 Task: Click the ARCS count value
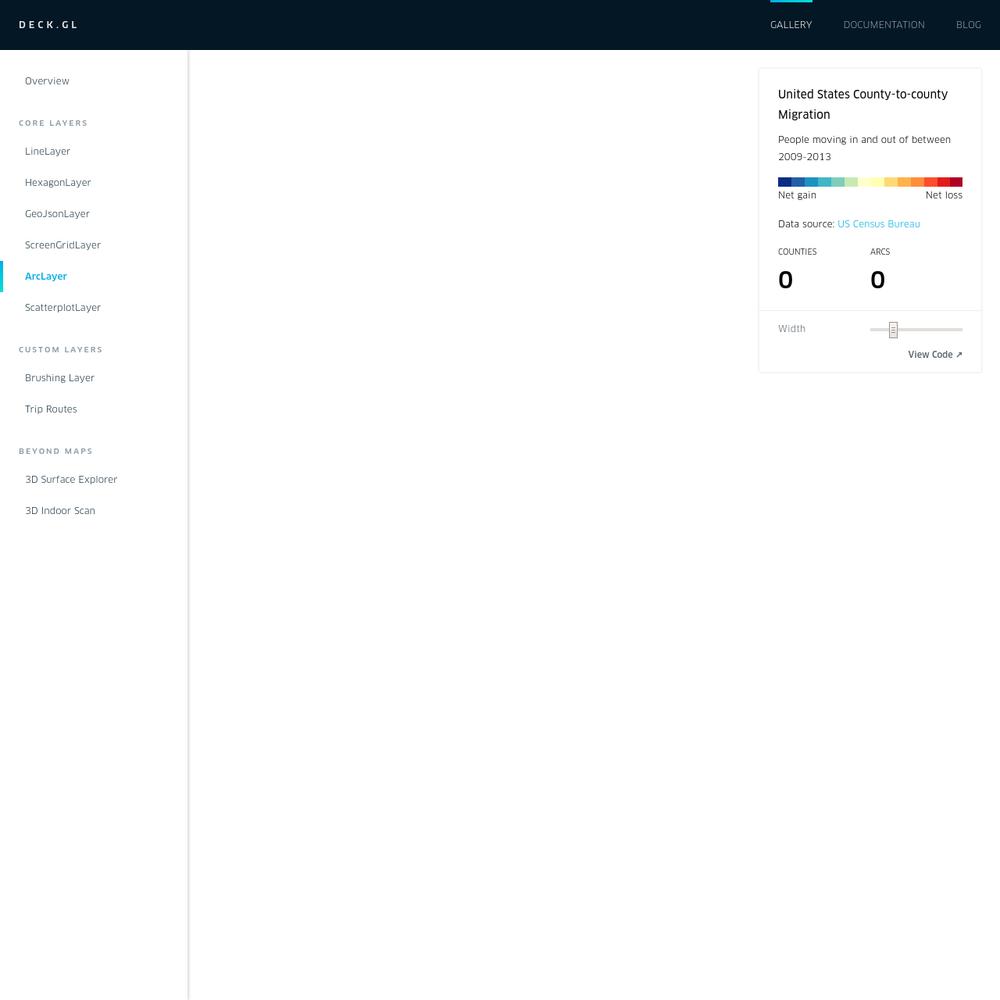tap(878, 279)
